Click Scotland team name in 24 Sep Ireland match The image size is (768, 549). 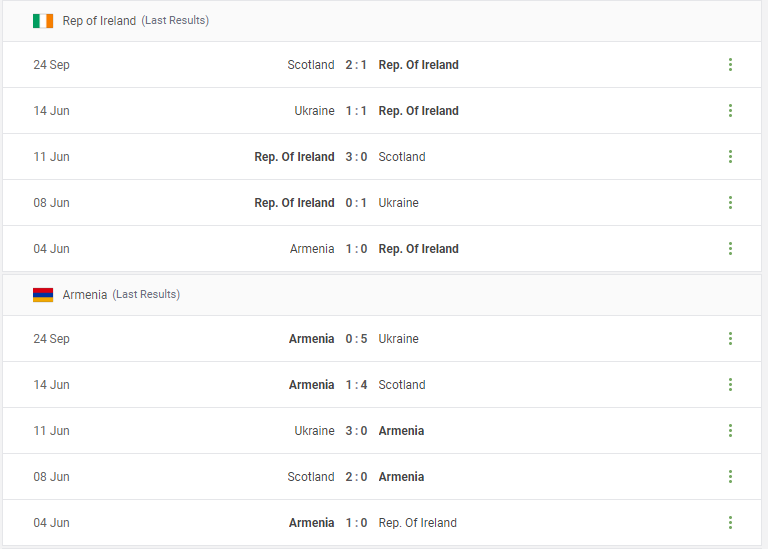(311, 65)
